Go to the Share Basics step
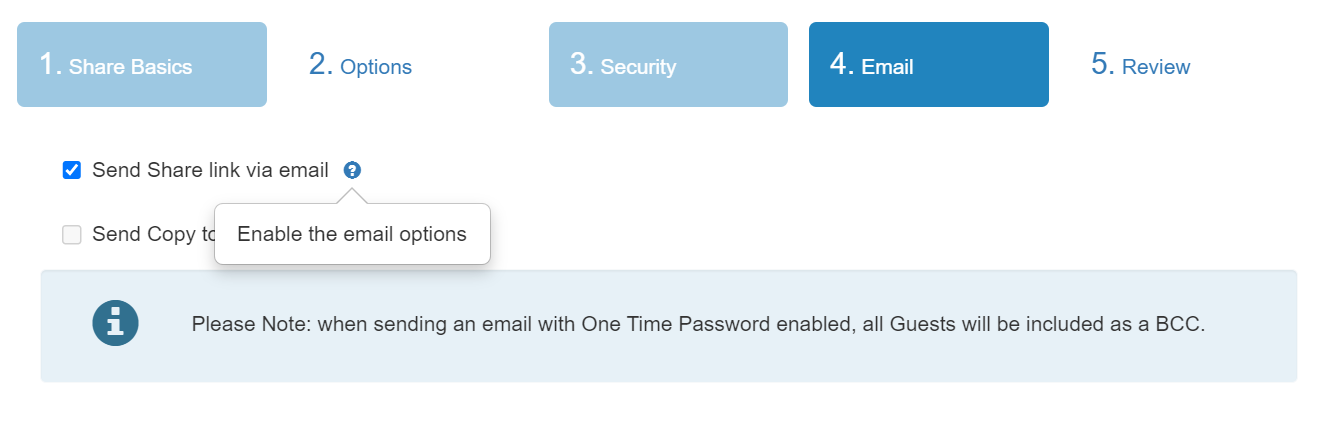This screenshot has height=424, width=1323. point(142,64)
